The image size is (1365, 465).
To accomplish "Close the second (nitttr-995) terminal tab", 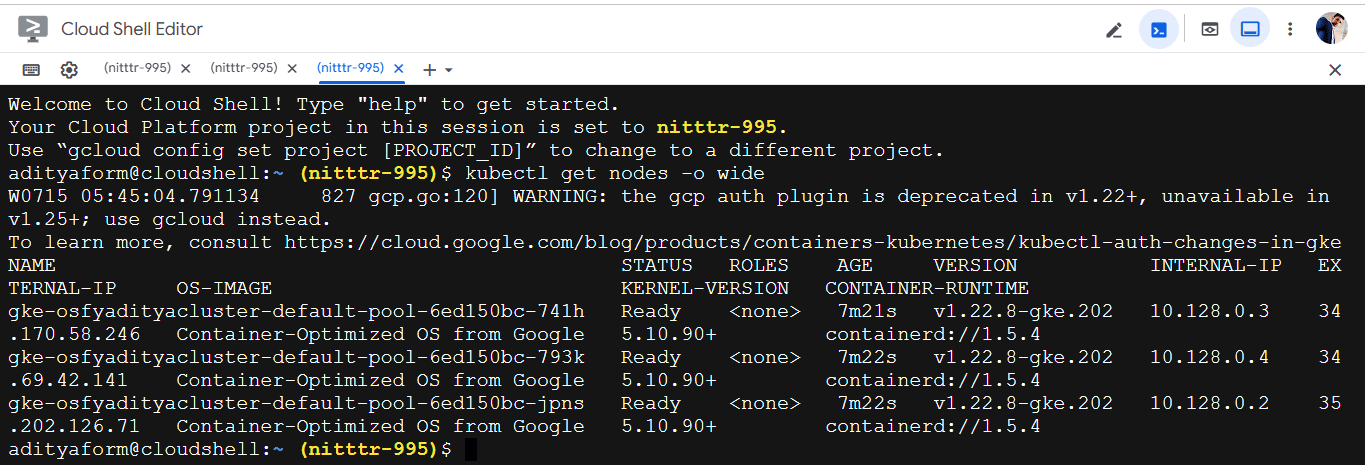I will click(292, 69).
